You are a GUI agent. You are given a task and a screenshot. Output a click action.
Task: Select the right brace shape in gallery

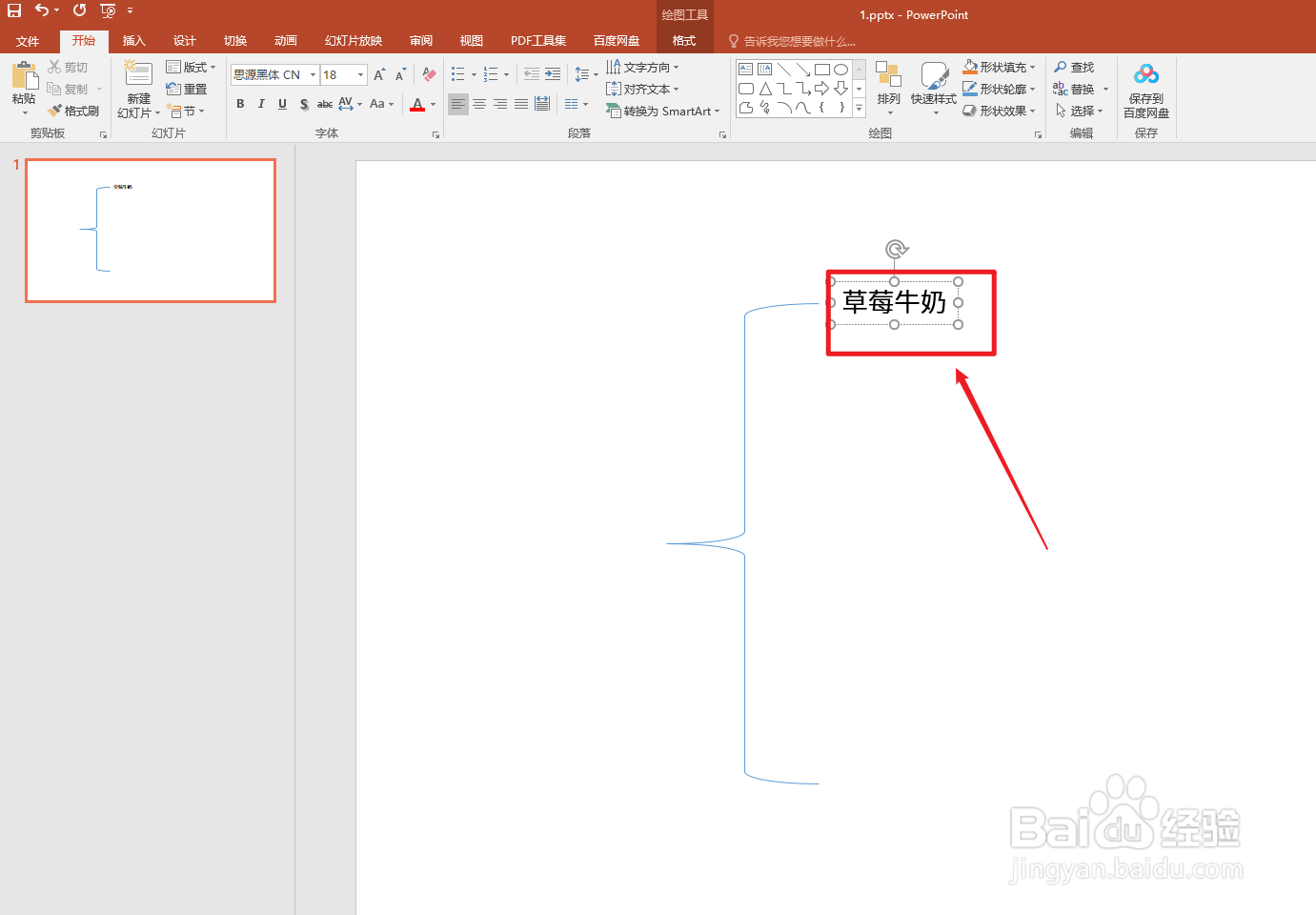(840, 108)
